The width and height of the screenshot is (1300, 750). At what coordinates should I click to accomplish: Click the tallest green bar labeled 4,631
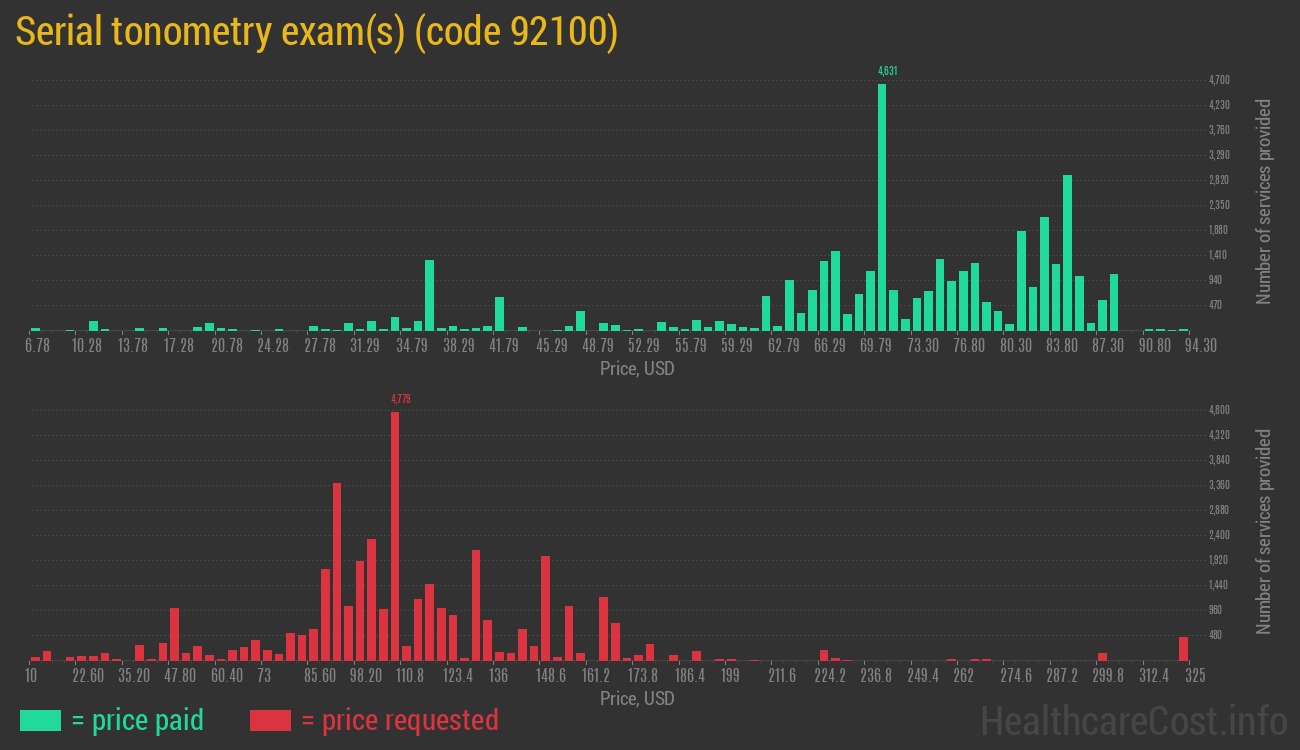[x=882, y=205]
